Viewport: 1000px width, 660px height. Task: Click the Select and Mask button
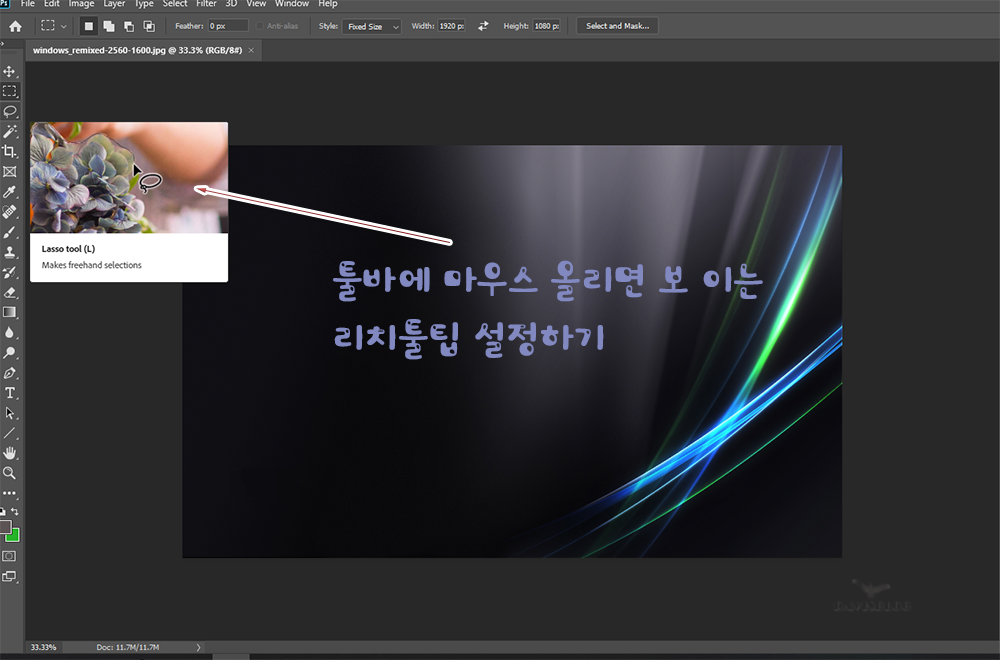tap(617, 26)
